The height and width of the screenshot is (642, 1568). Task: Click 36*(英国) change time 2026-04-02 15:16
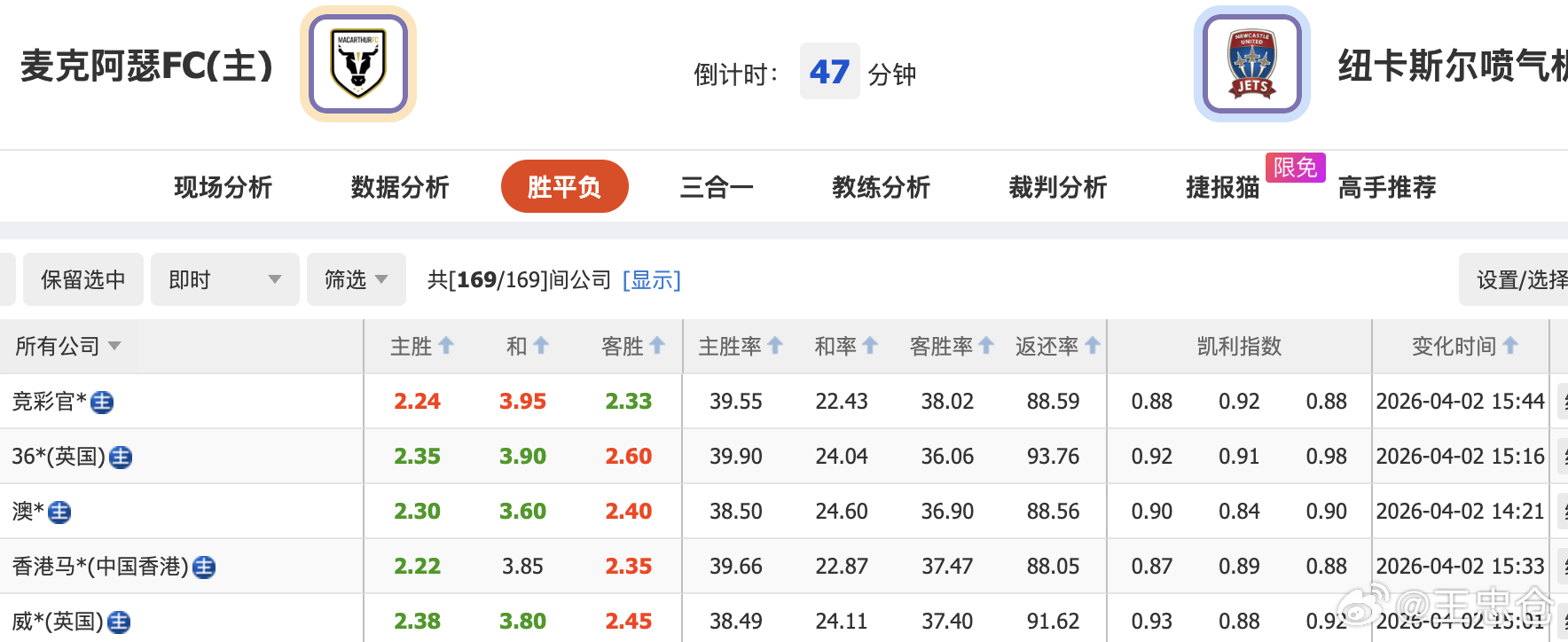(x=1460, y=457)
